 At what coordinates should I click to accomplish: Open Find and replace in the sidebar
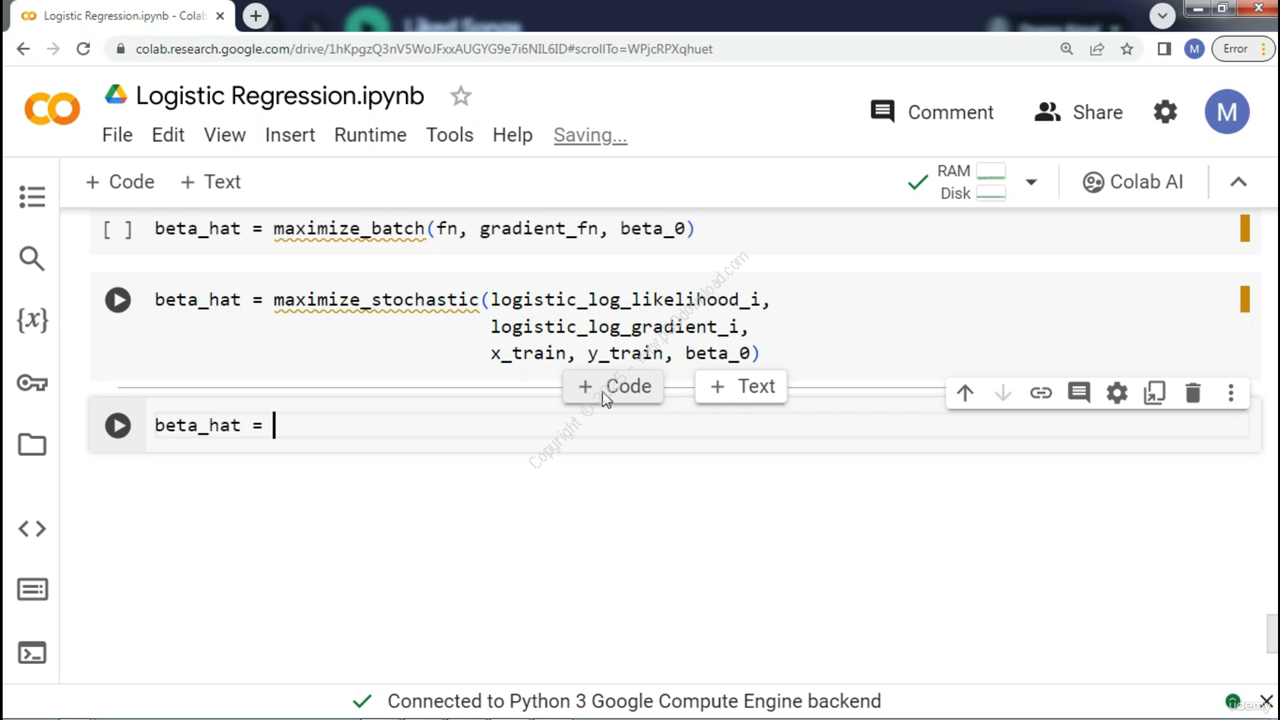pos(32,259)
